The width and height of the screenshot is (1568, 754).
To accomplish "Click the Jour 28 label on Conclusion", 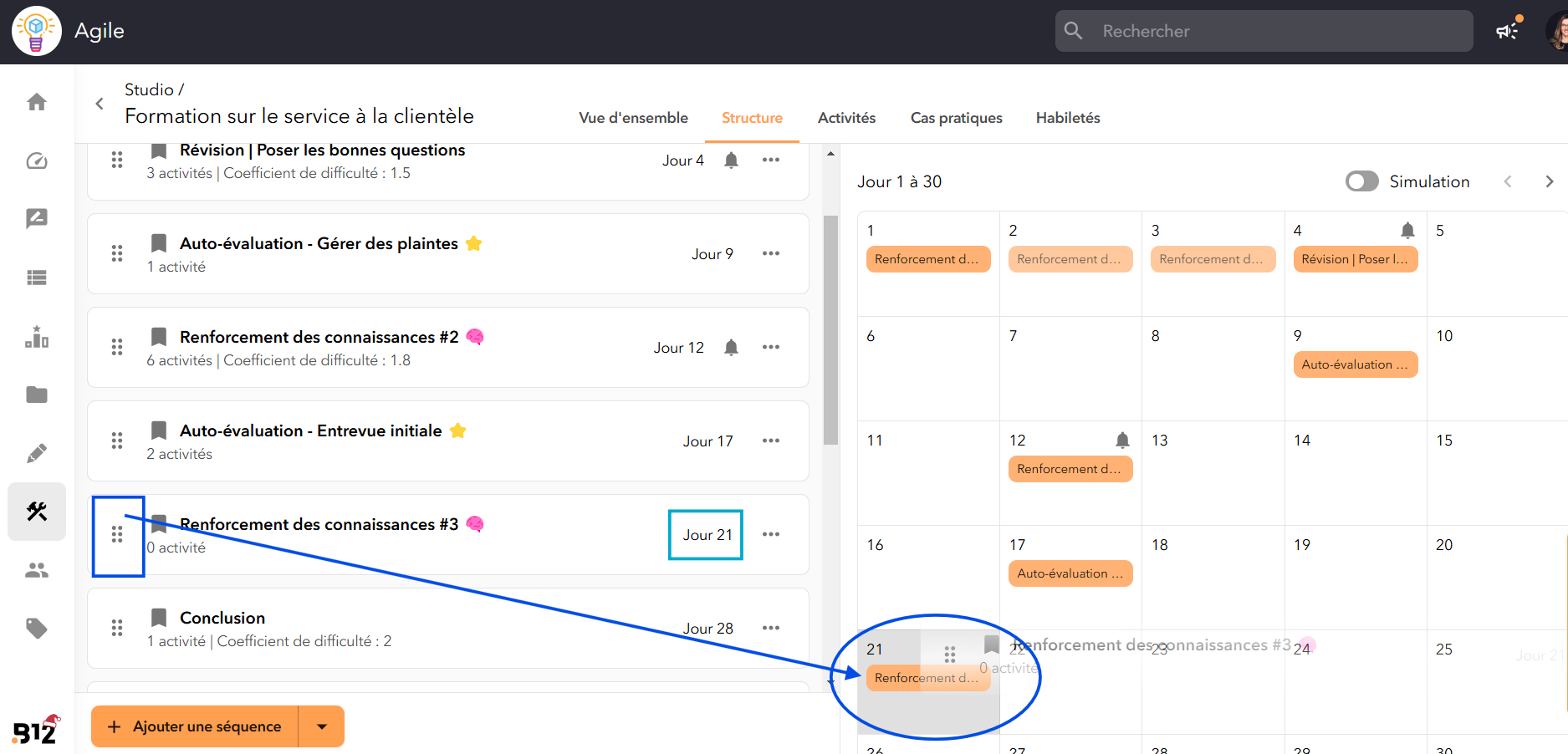I will (x=708, y=629).
